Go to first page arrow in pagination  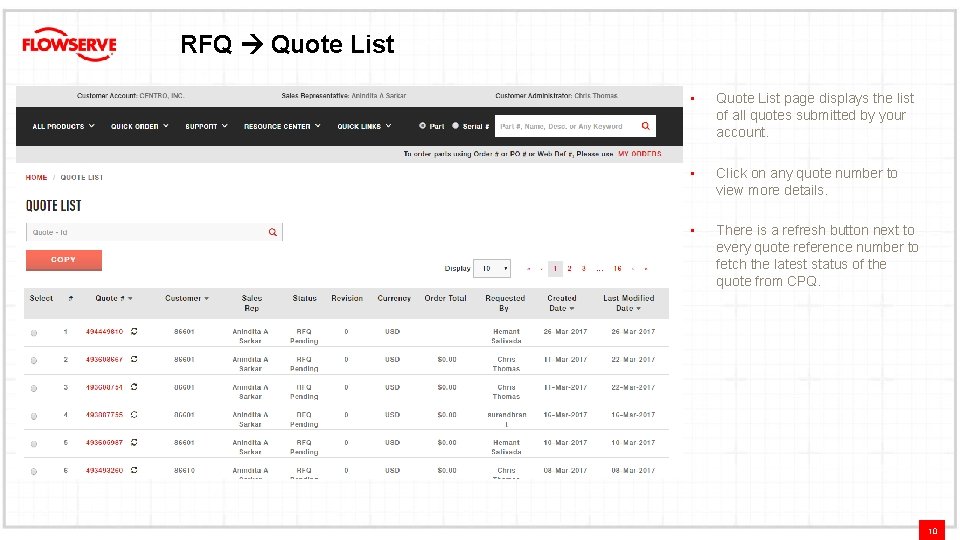[x=528, y=268]
